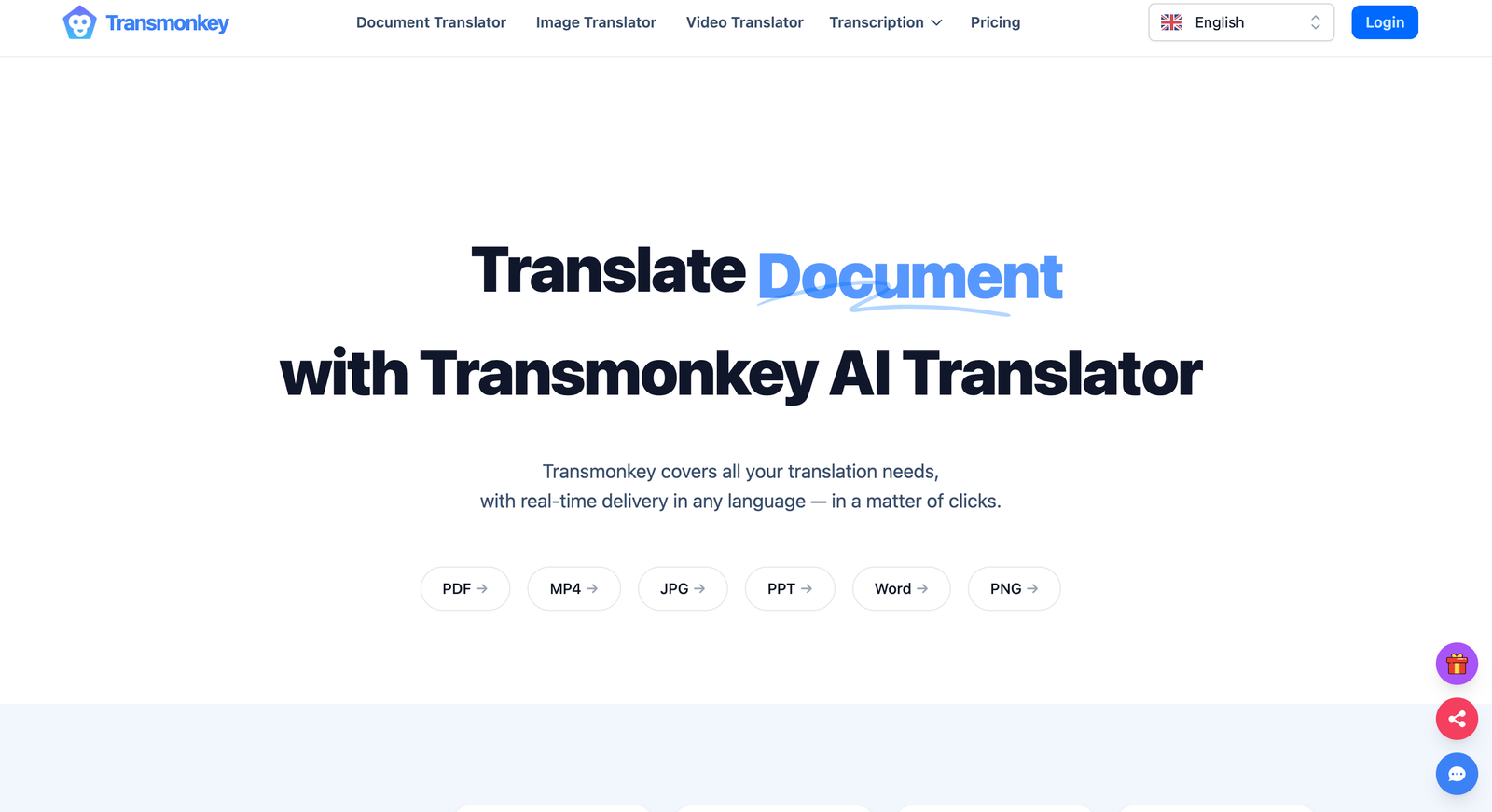Go to Image Translator

coord(596,22)
